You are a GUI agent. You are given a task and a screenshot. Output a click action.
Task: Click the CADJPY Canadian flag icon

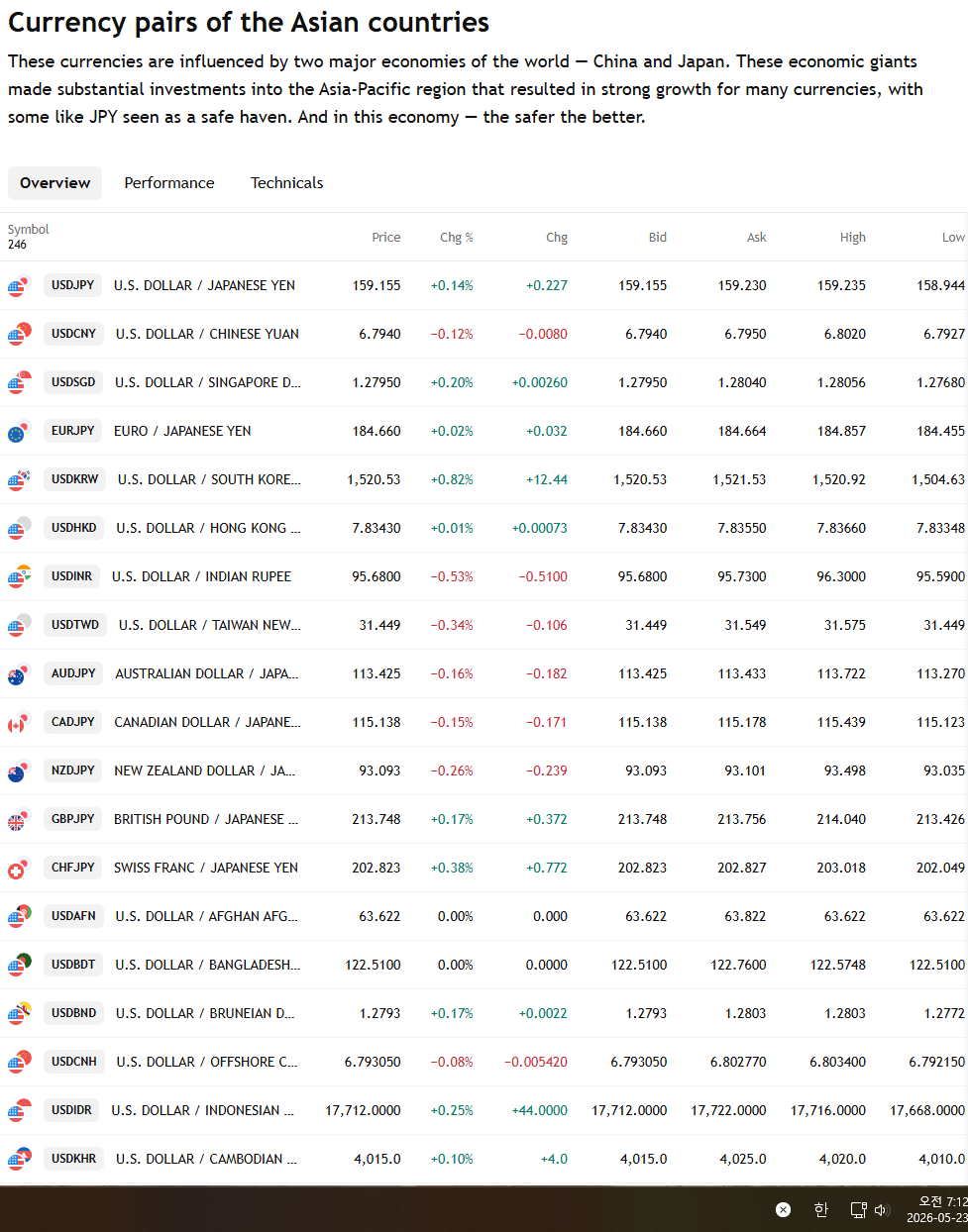[x=19, y=723]
